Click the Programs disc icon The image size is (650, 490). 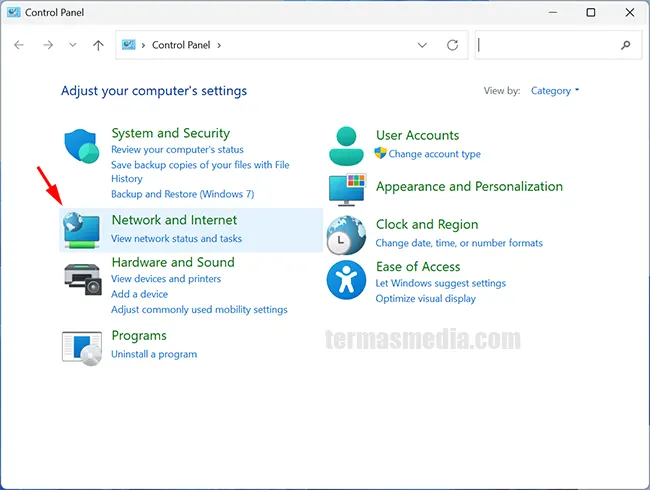point(82,348)
